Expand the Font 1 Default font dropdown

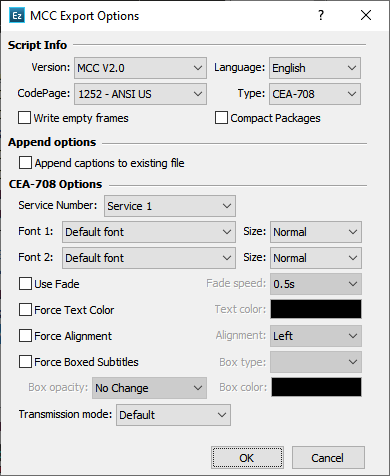point(149,232)
